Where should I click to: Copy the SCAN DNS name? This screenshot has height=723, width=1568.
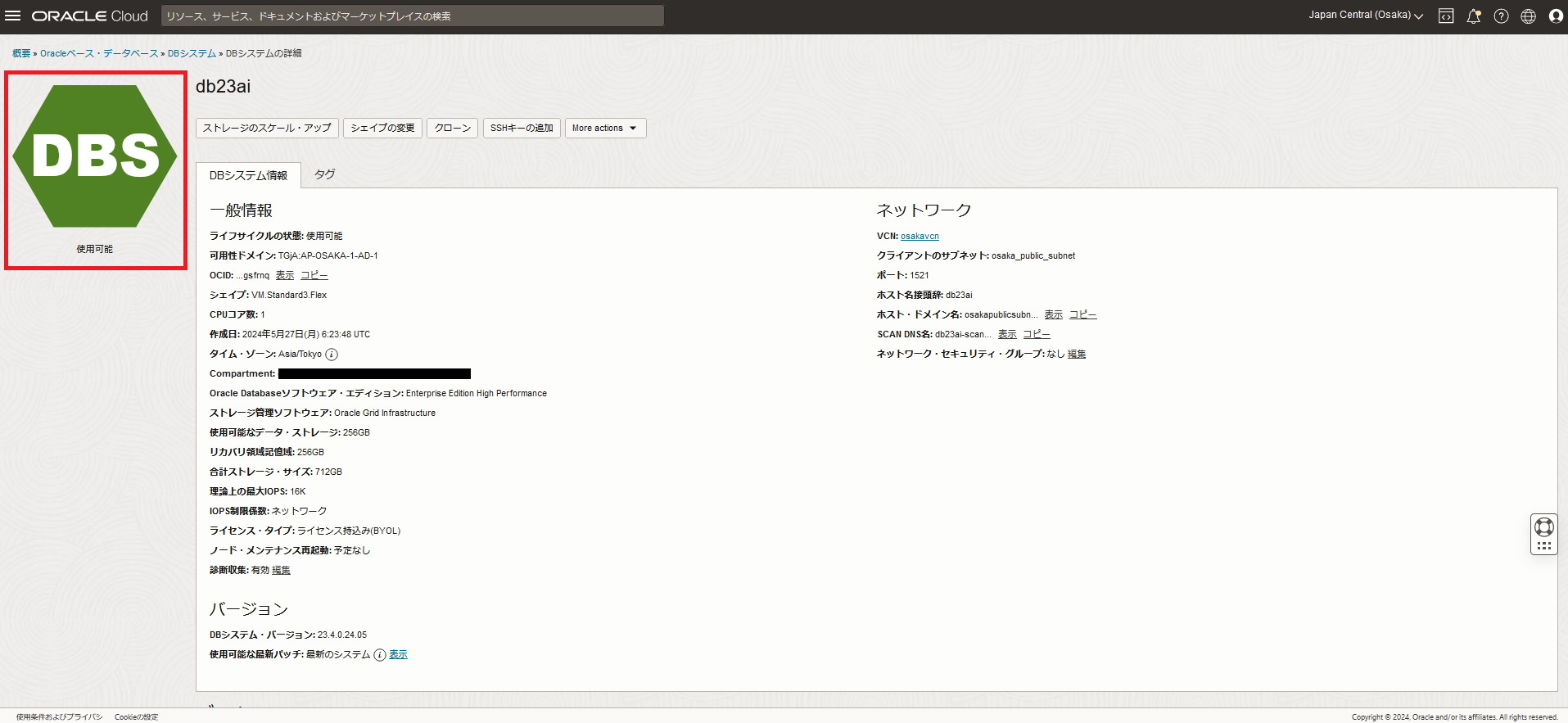[1036, 335]
